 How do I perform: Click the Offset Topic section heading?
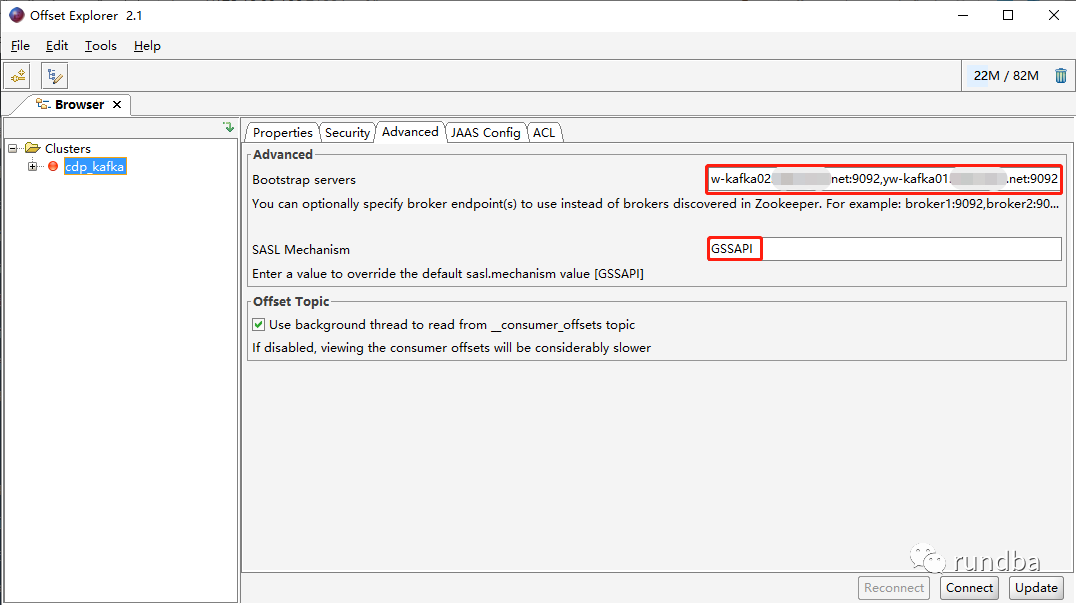(x=291, y=301)
